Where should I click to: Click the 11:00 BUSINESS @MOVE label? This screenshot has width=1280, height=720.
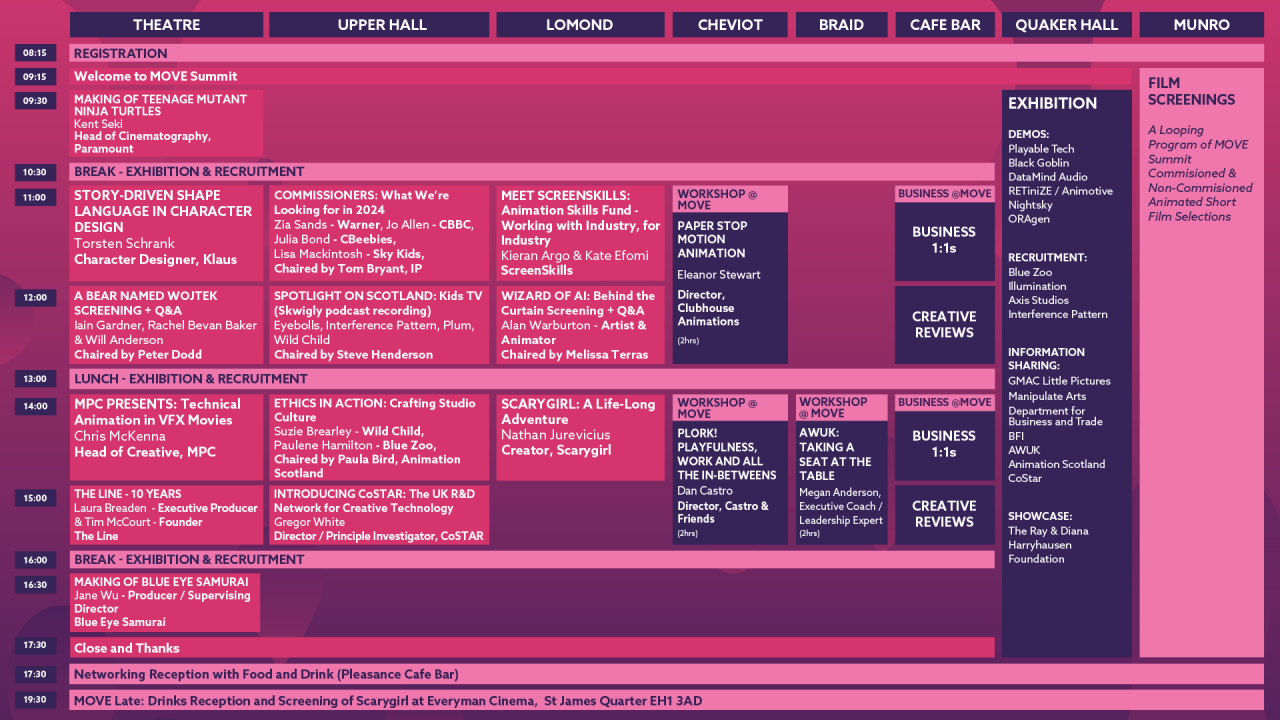(945, 194)
